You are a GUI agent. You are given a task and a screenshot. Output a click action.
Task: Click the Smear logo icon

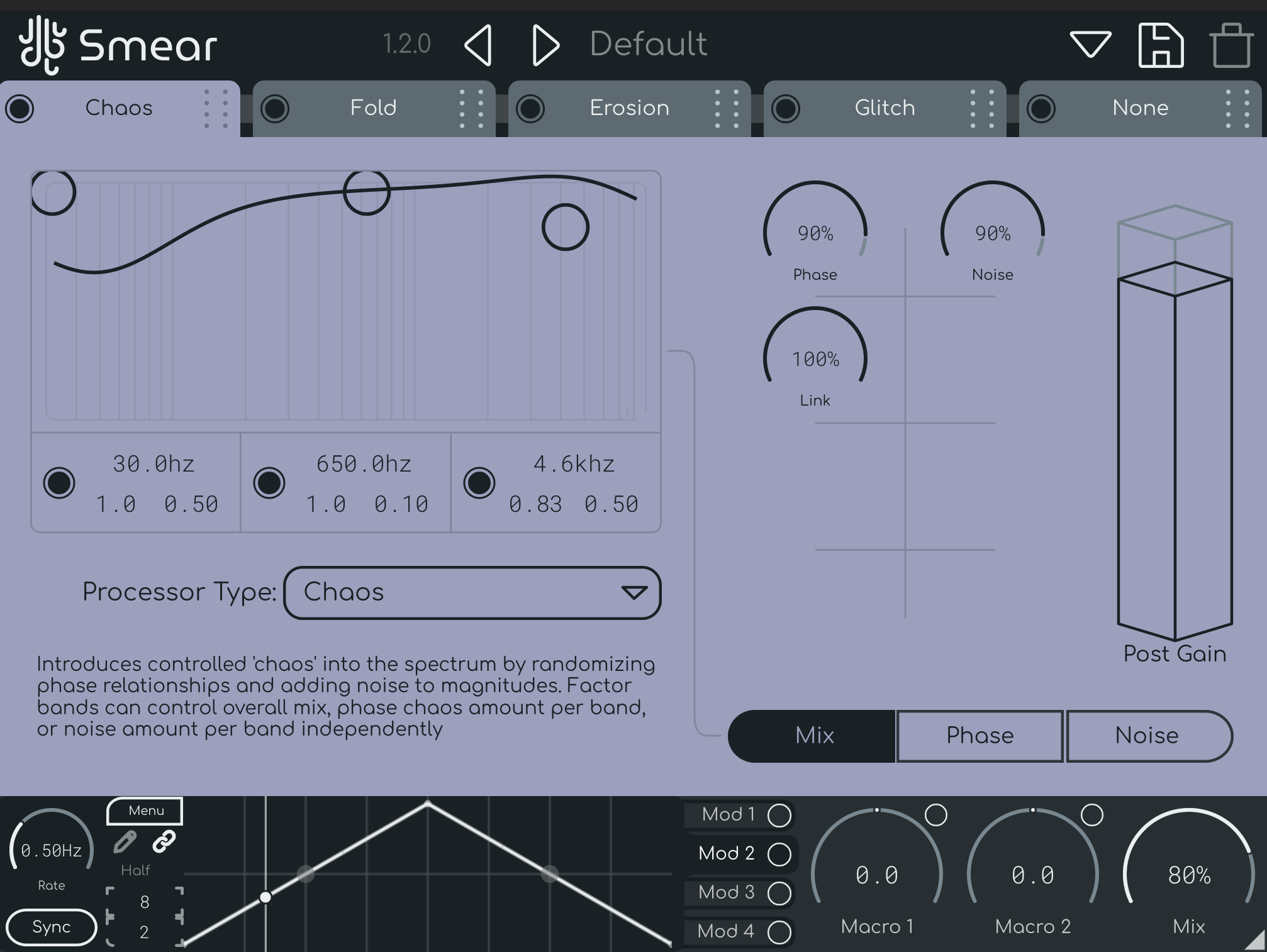[42, 45]
